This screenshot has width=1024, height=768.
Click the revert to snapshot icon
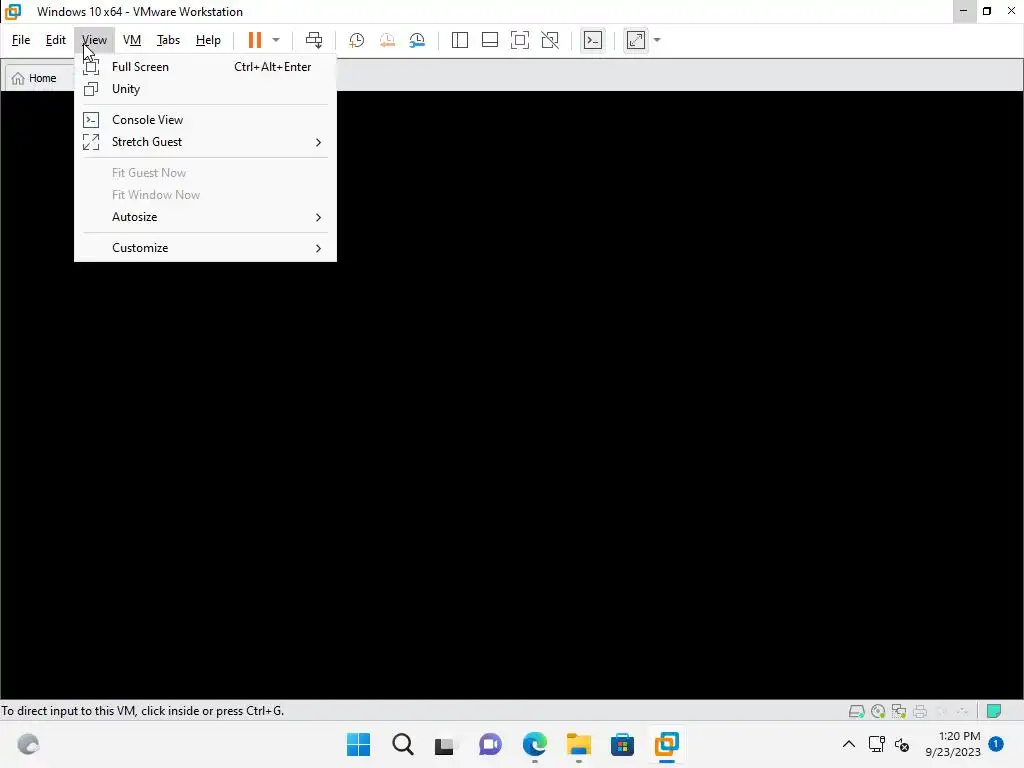pyautogui.click(x=387, y=40)
